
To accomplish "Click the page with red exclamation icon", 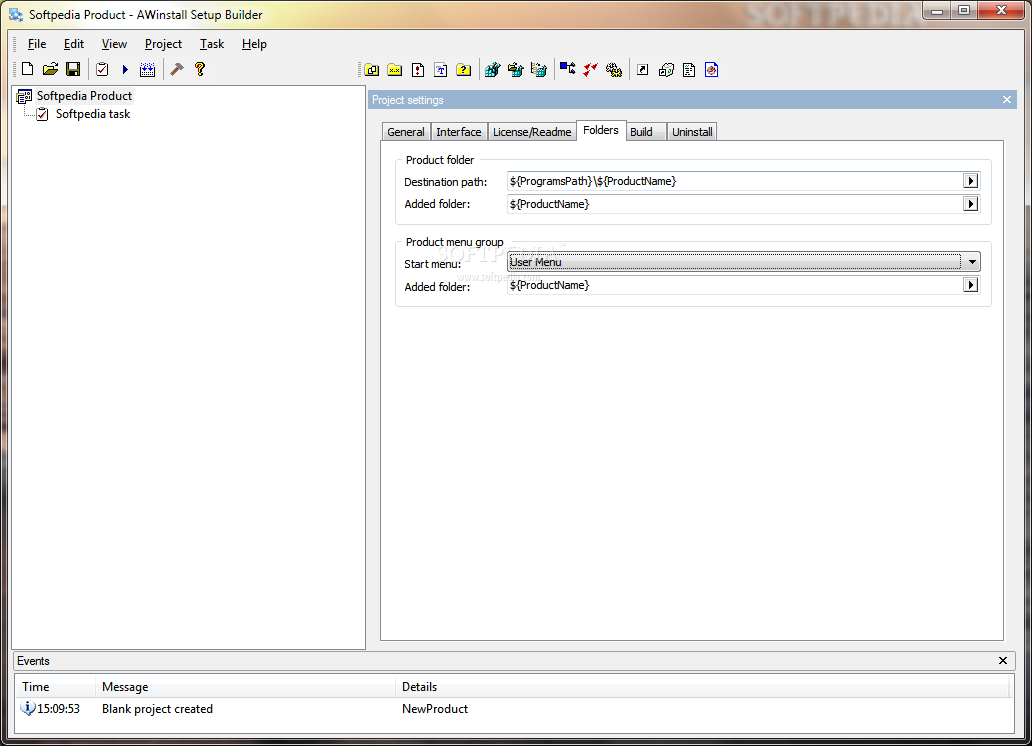I will point(418,70).
